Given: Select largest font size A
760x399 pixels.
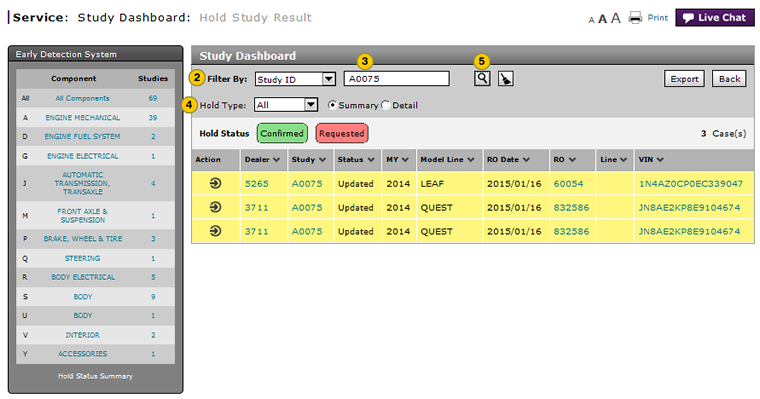Looking at the screenshot, I should [616, 18].
